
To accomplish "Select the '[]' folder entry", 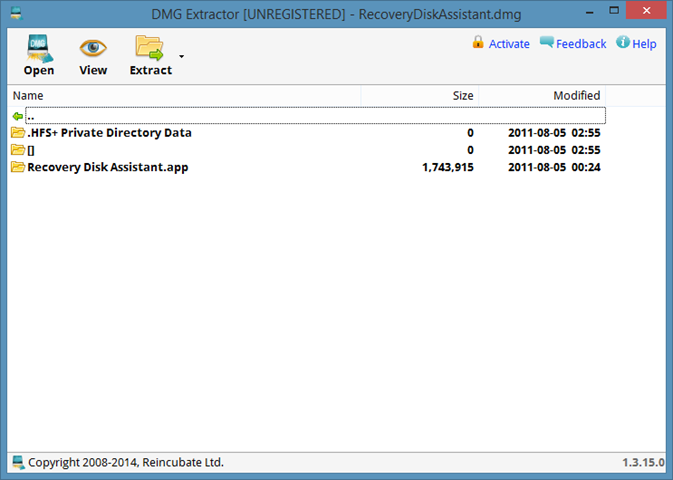I will 31,150.
